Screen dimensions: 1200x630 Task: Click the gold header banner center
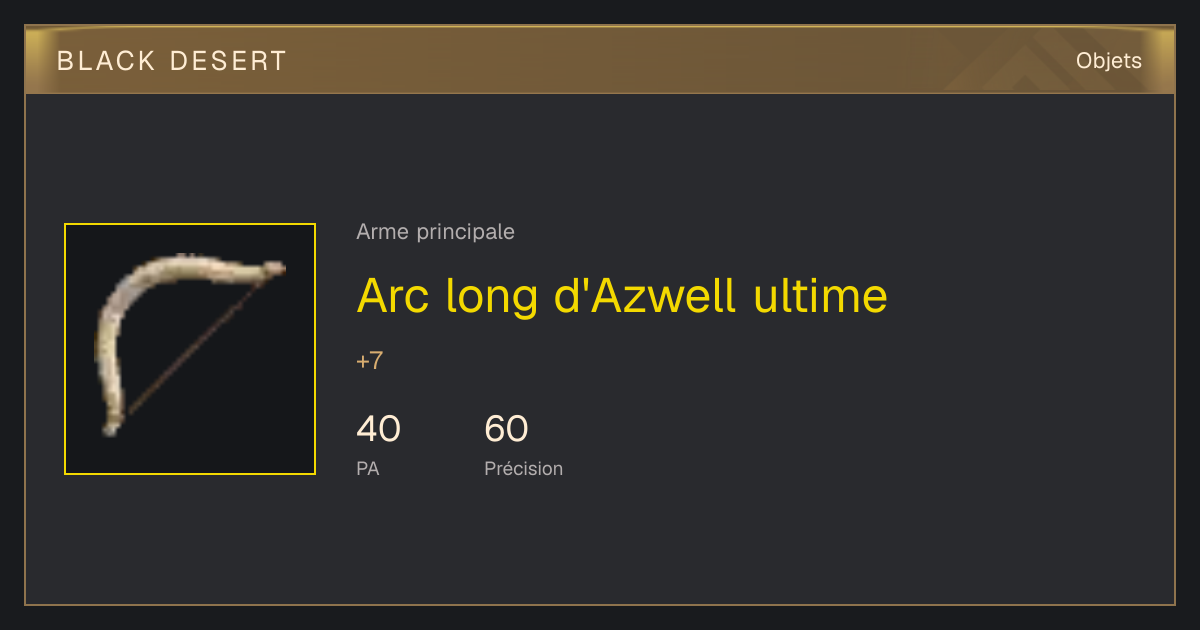(600, 61)
